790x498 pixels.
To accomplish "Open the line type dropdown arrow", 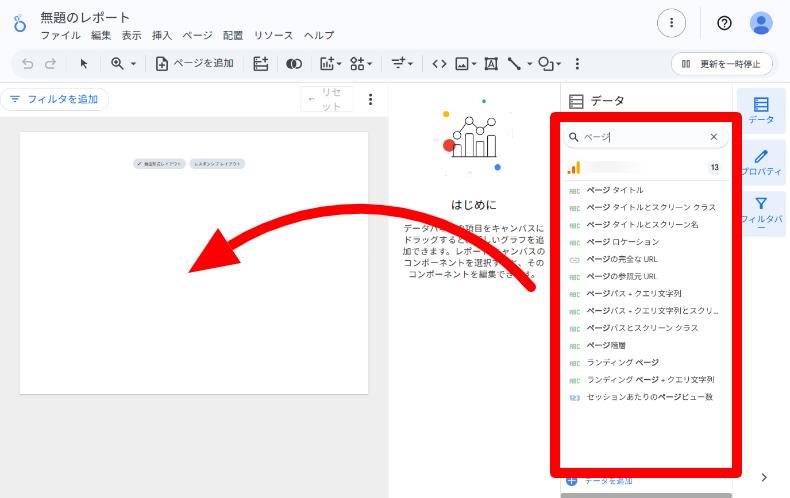I will 530,64.
